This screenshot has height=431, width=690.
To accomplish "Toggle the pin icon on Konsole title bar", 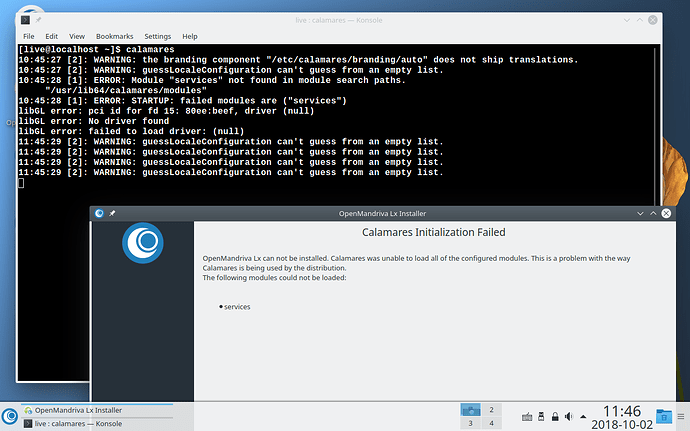I will (38, 20).
